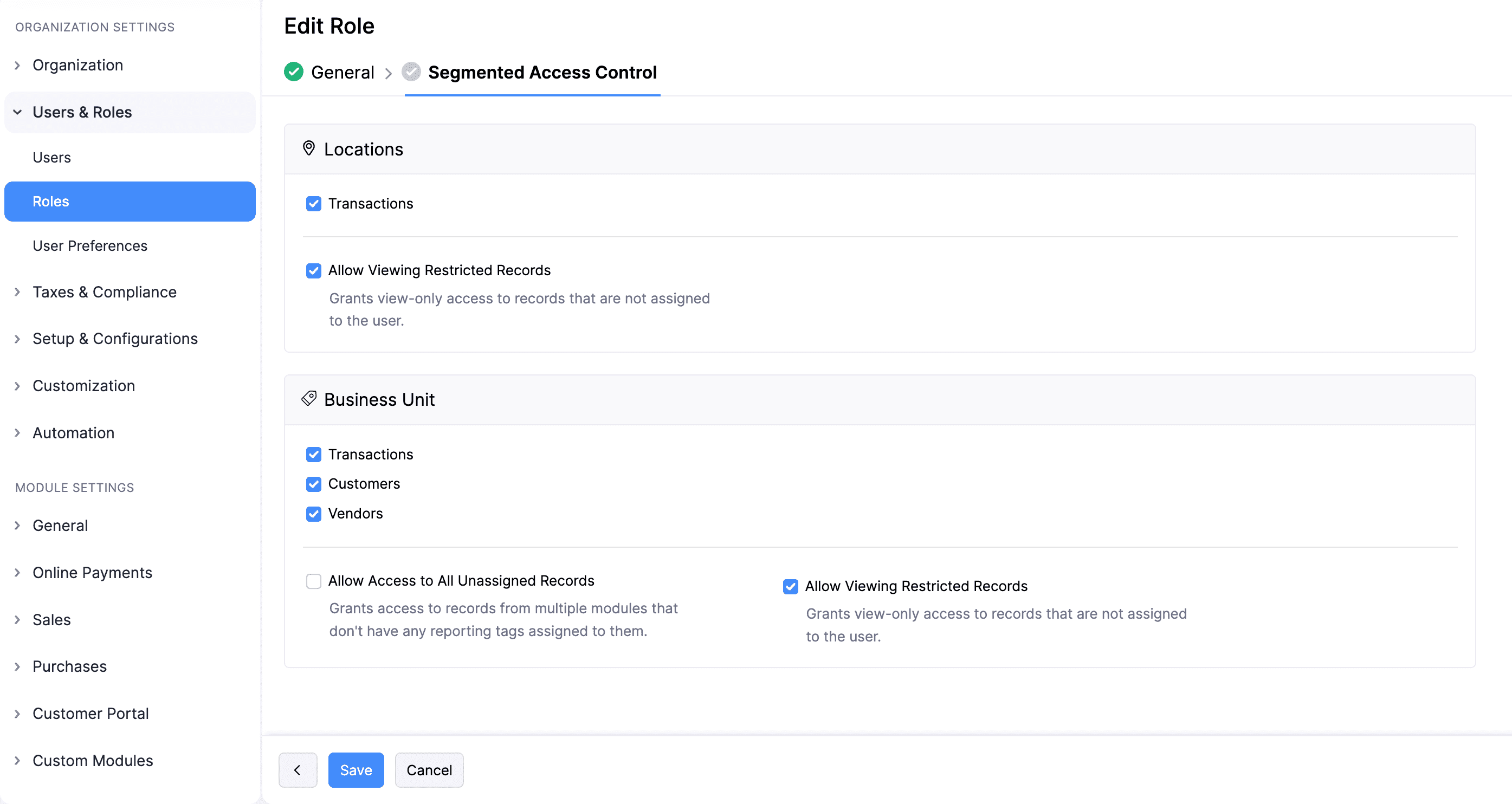Click the green checkmark next to General
This screenshot has height=804, width=1512.
coord(293,72)
